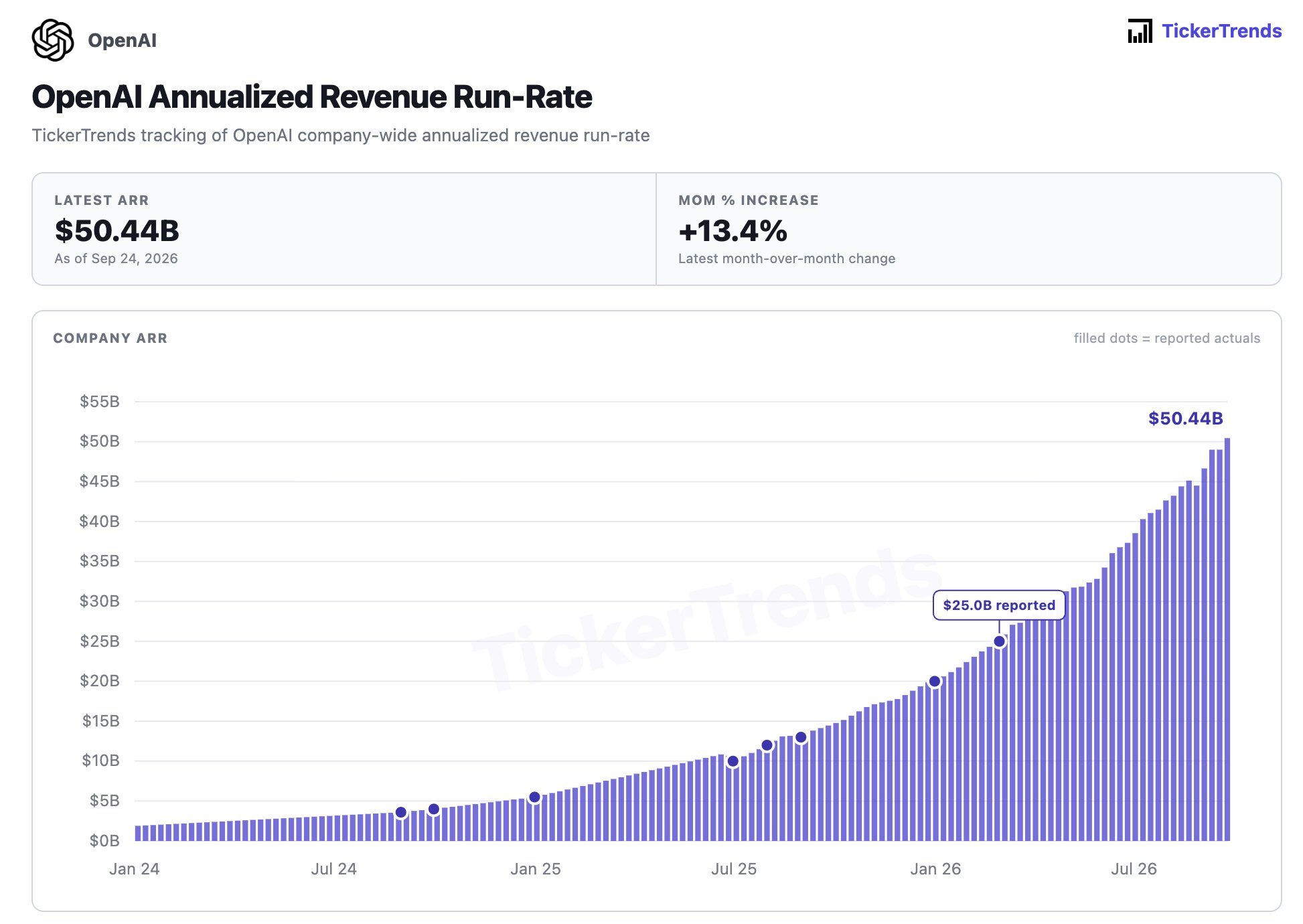
Task: Click the reported dot near Jan 25
Action: point(534,797)
